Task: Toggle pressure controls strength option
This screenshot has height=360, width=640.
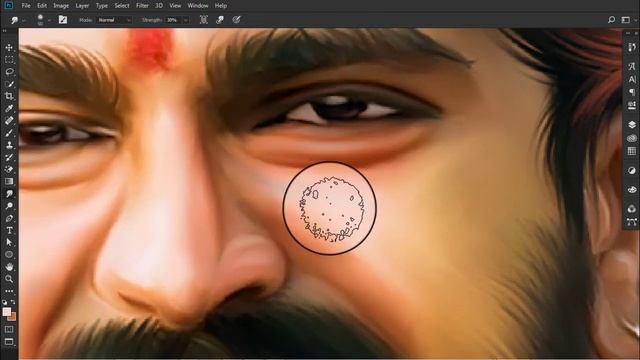Action: (x=236, y=20)
